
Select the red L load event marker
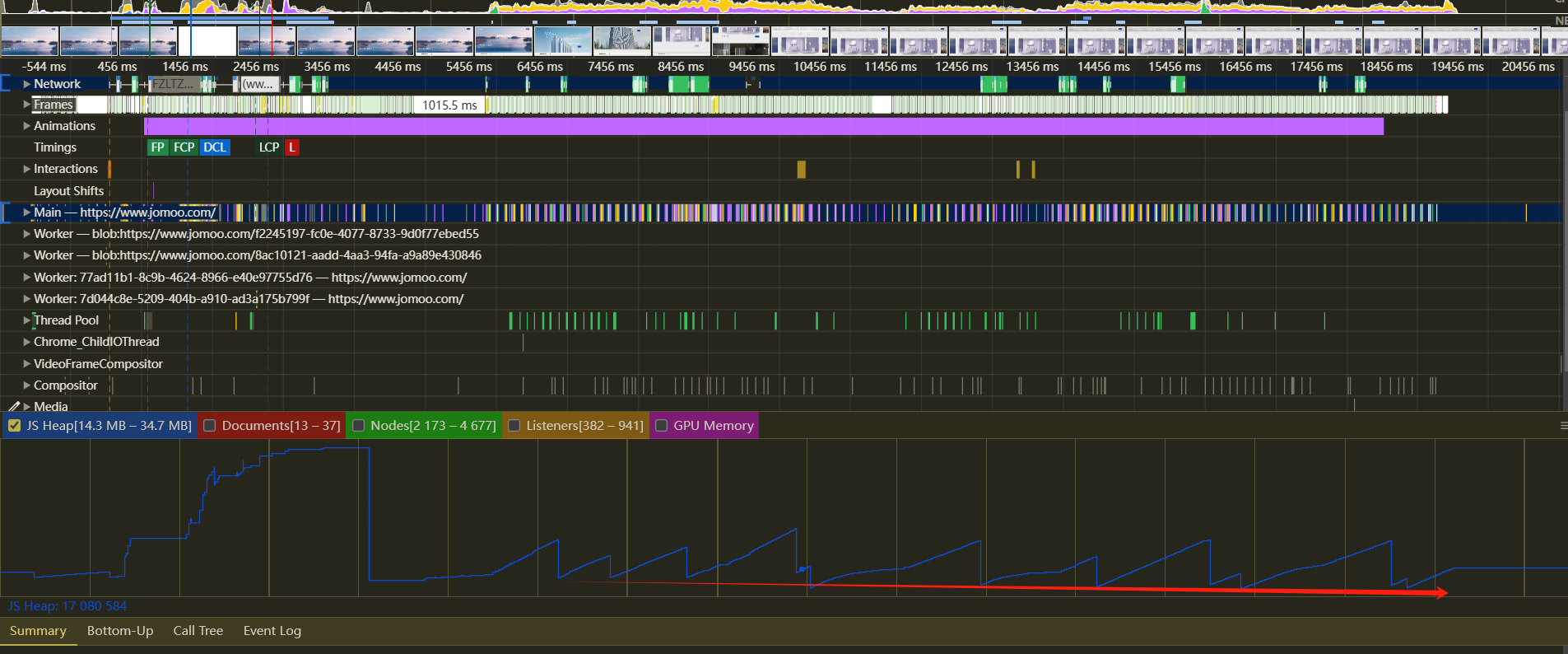tap(291, 147)
